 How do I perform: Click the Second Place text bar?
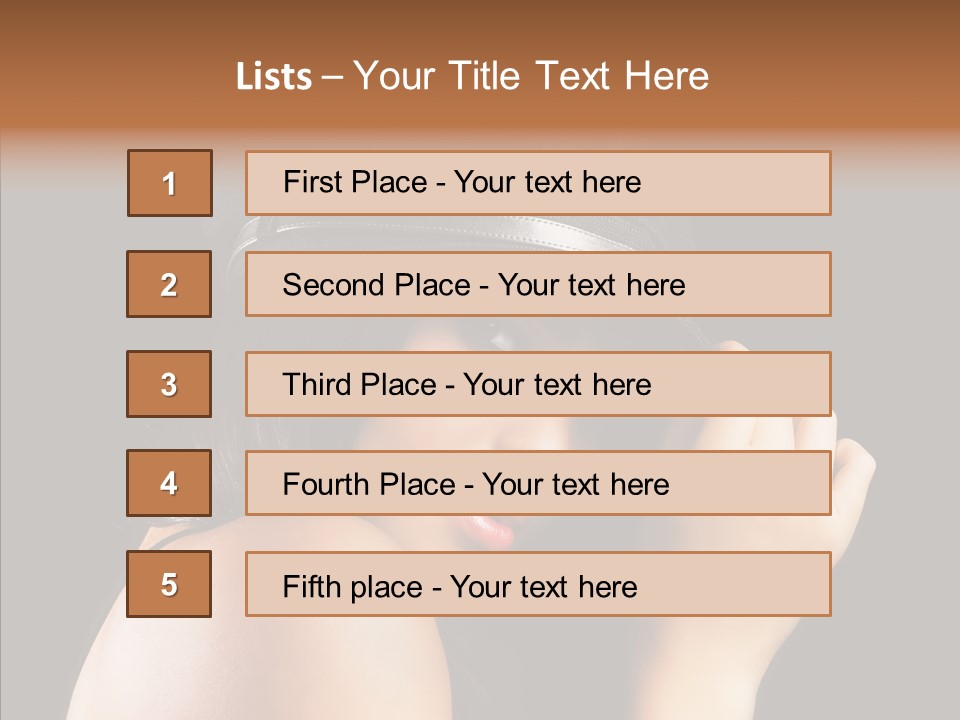click(x=538, y=284)
